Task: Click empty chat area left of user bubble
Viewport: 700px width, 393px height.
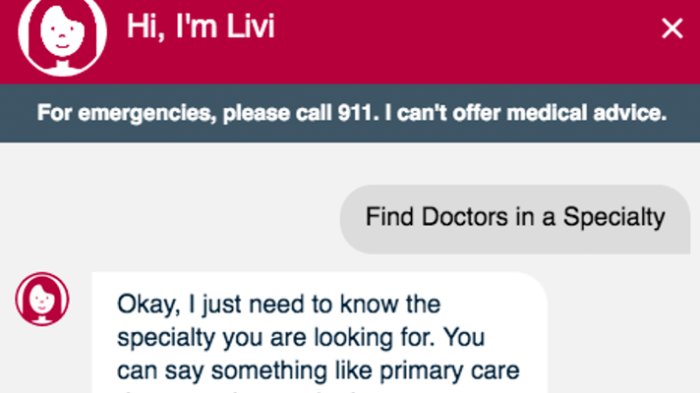Action: pos(170,219)
